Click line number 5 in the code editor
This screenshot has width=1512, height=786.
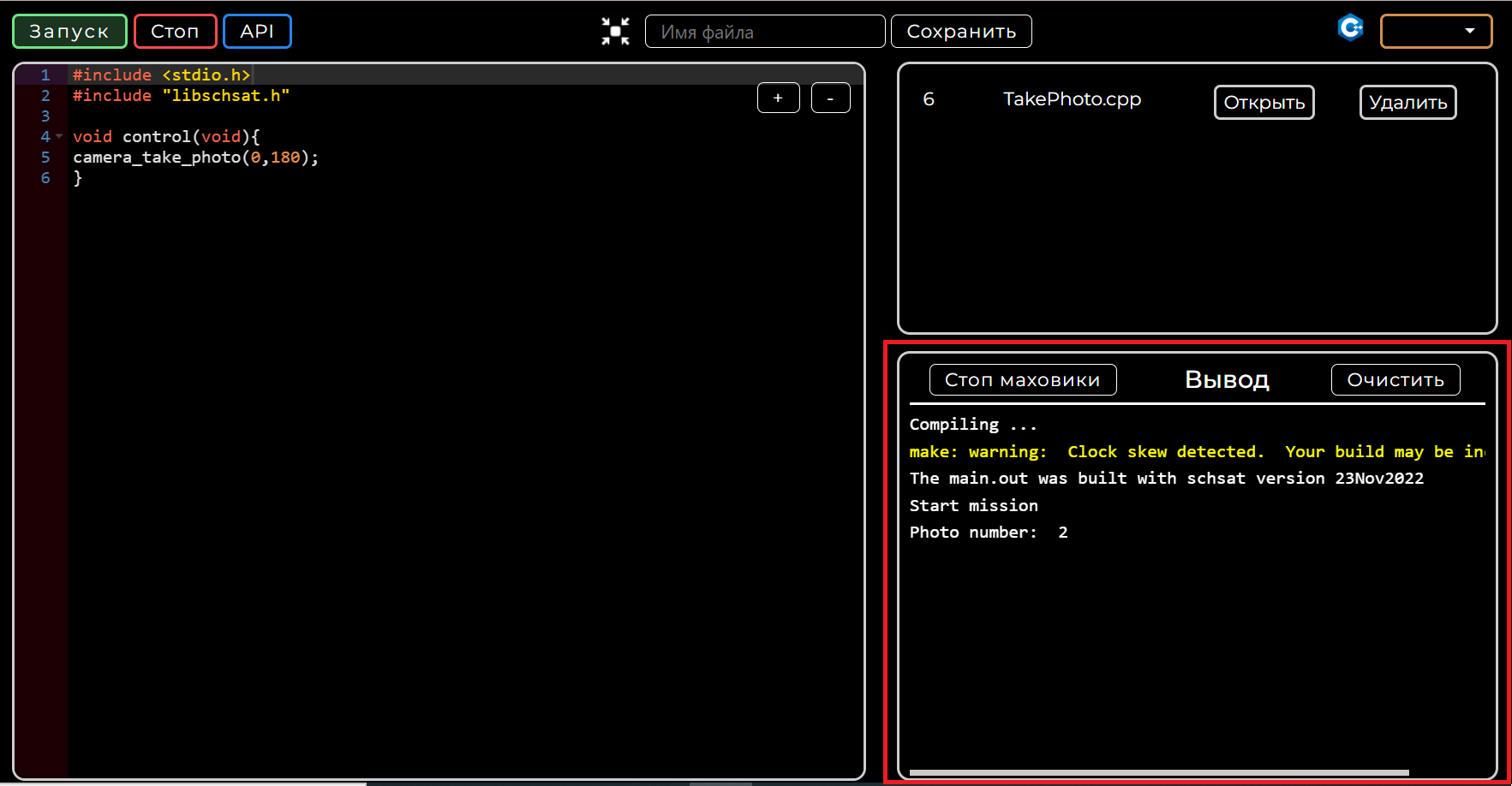pos(45,157)
